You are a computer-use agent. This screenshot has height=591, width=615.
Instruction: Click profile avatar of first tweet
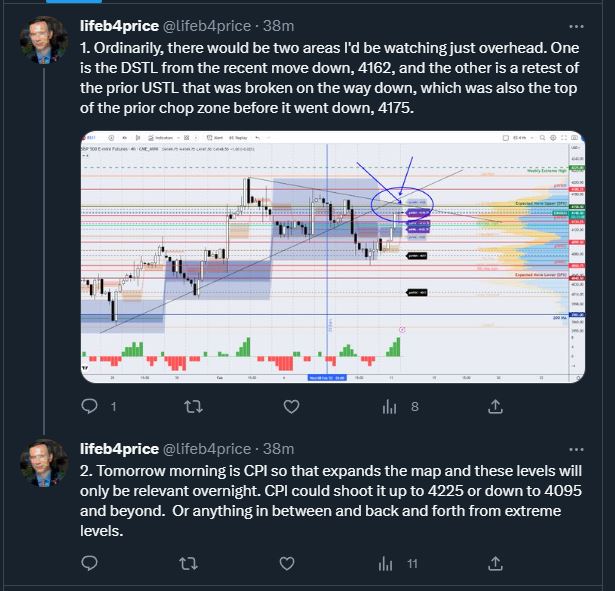pos(44,40)
